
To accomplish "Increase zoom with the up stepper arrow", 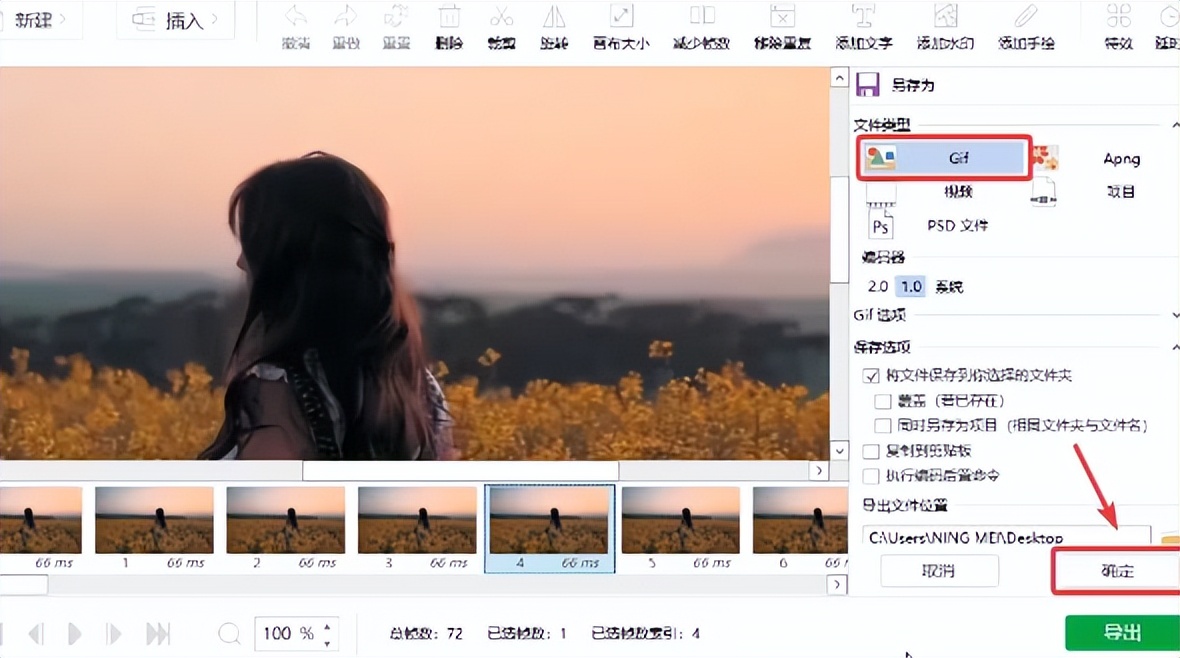I will coord(327,626).
